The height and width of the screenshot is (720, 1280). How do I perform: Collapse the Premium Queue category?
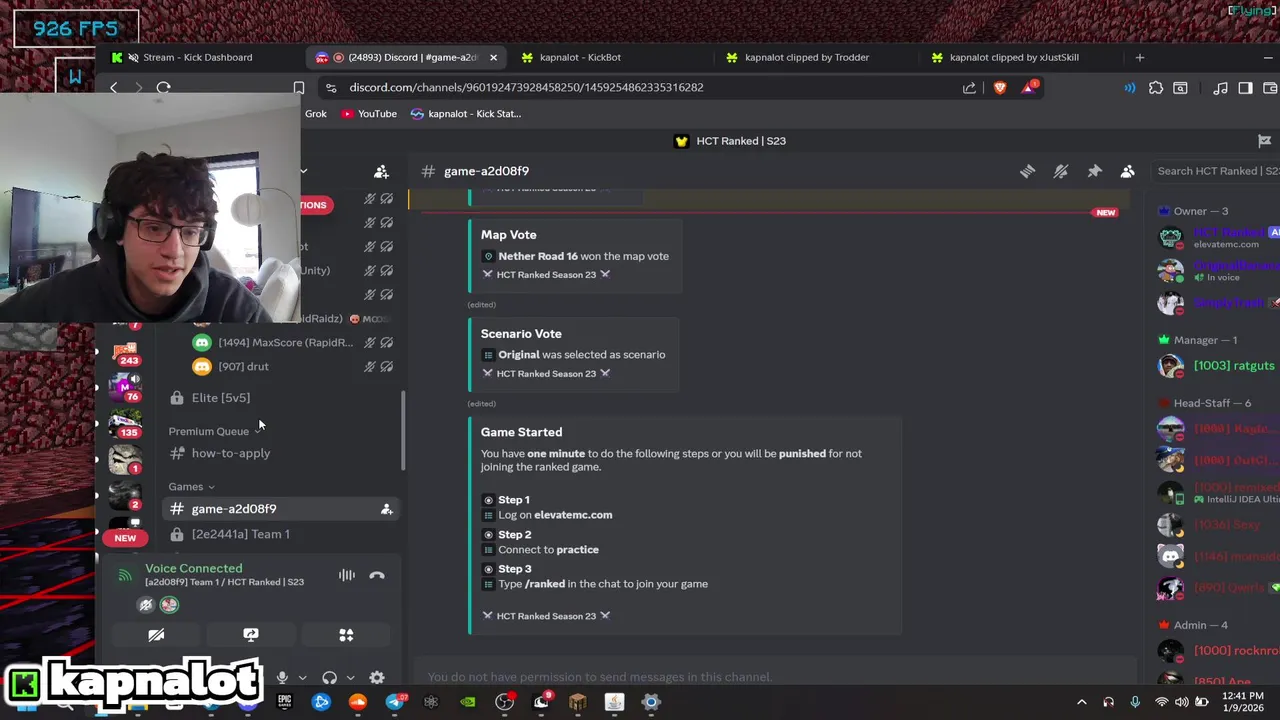point(213,431)
